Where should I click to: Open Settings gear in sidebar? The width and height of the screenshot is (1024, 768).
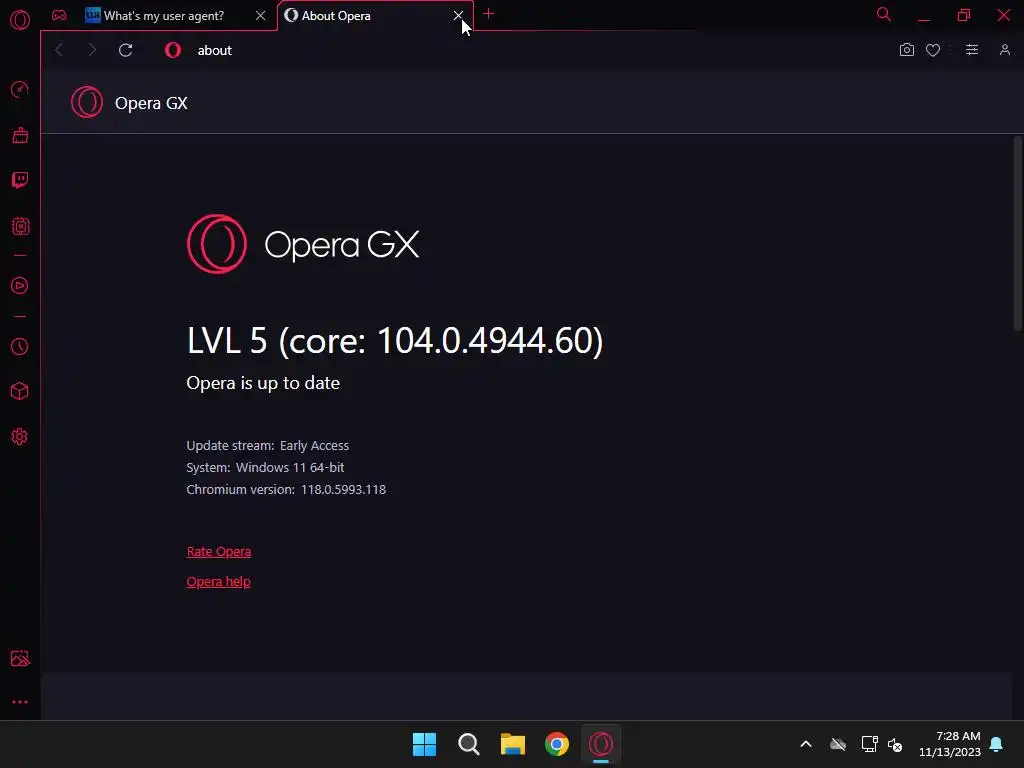click(20, 437)
